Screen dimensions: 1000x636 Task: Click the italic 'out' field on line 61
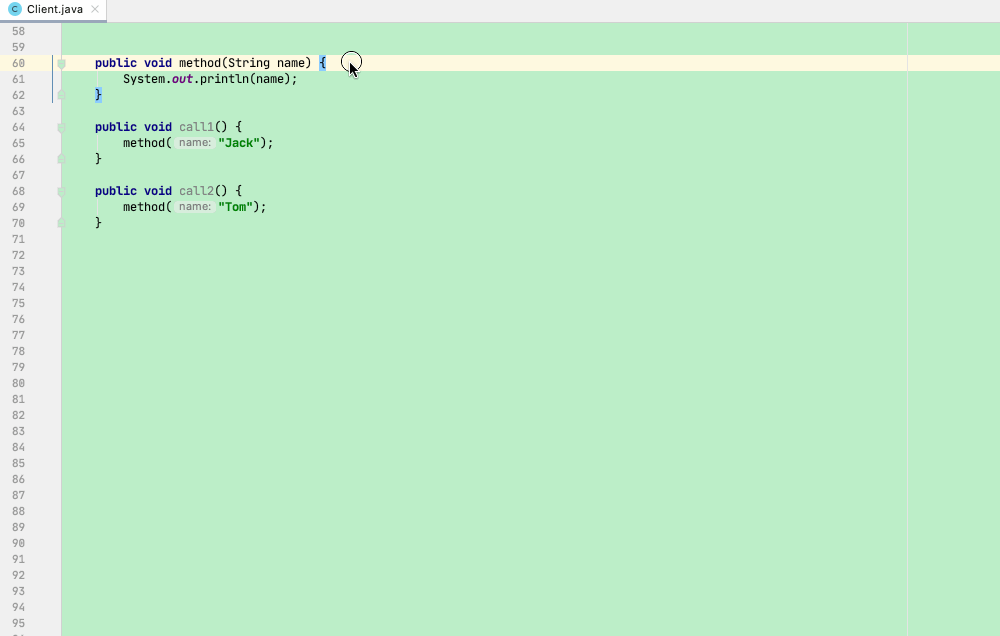(x=182, y=79)
